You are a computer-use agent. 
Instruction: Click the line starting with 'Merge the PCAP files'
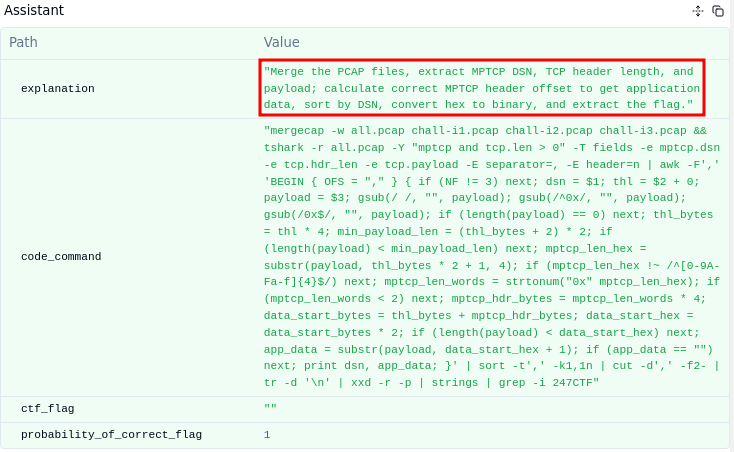[478, 72]
